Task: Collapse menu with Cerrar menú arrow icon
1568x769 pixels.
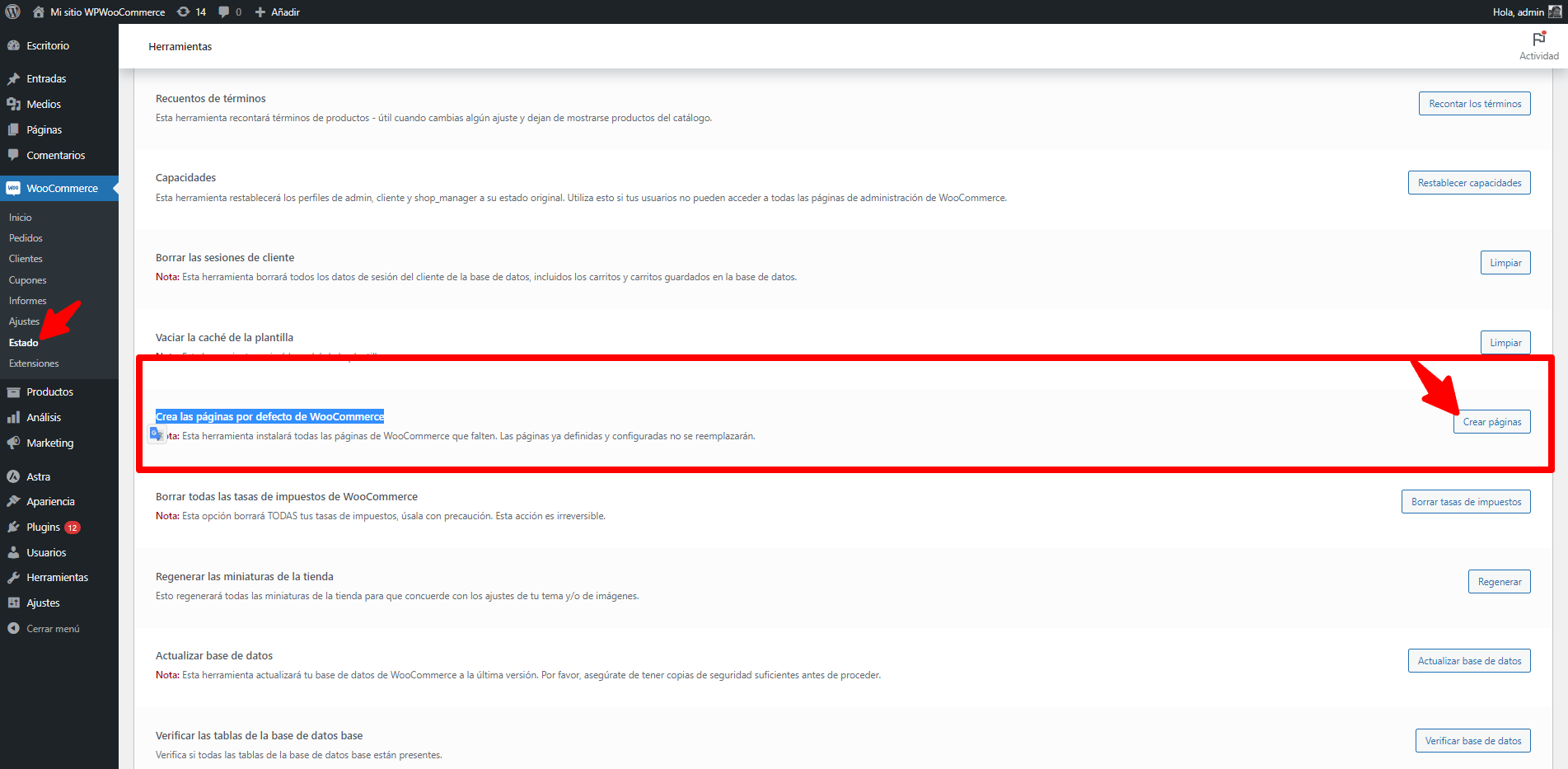Action: coord(13,628)
